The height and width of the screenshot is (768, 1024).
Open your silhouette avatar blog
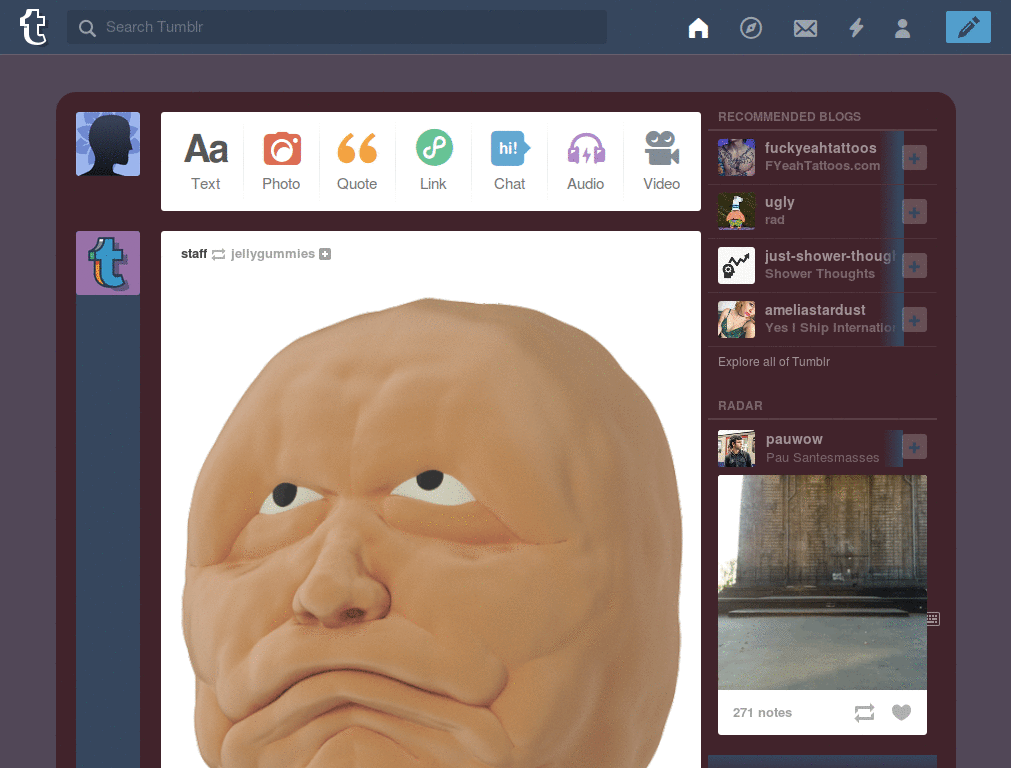108,144
